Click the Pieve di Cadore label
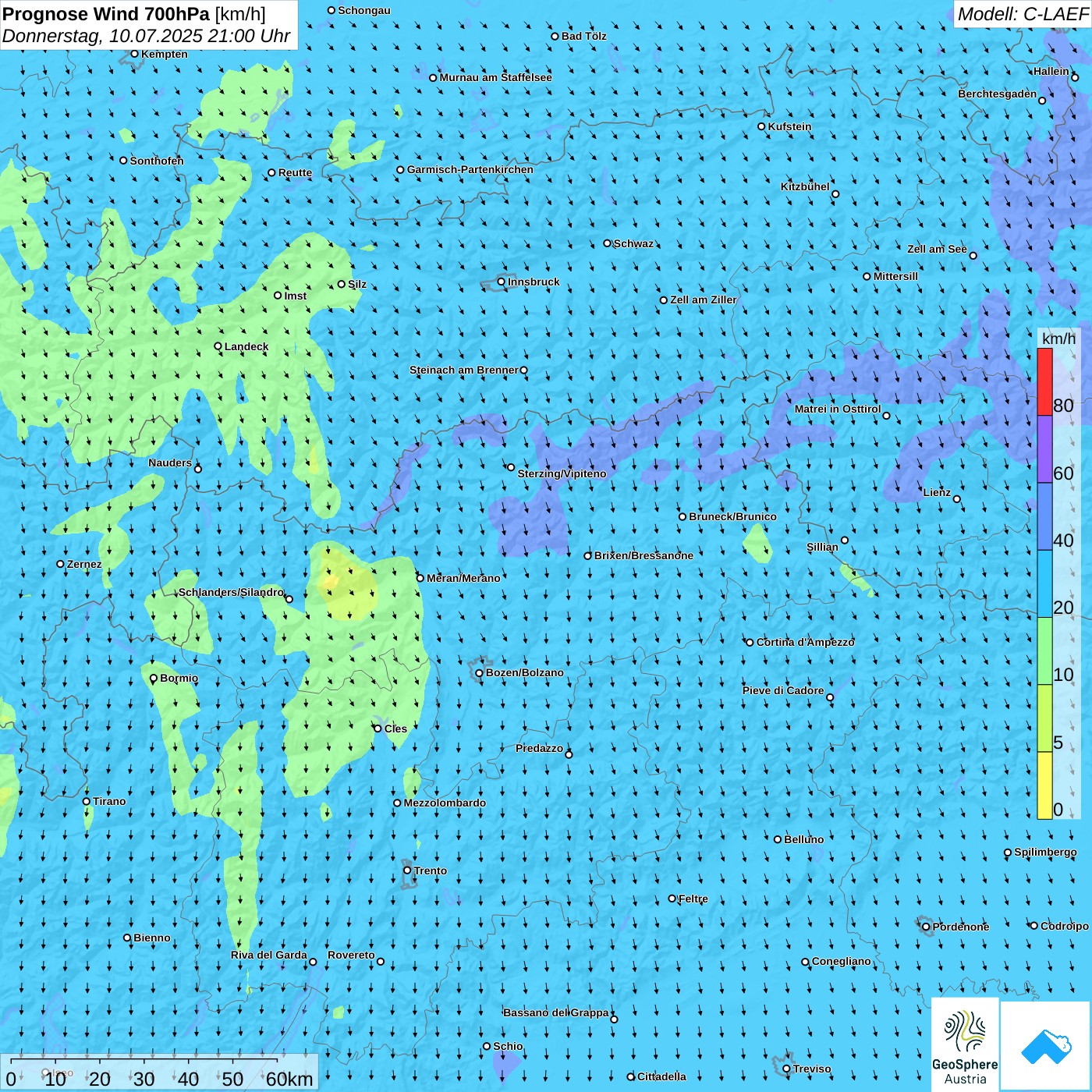The height and width of the screenshot is (1092, 1092). [x=783, y=690]
